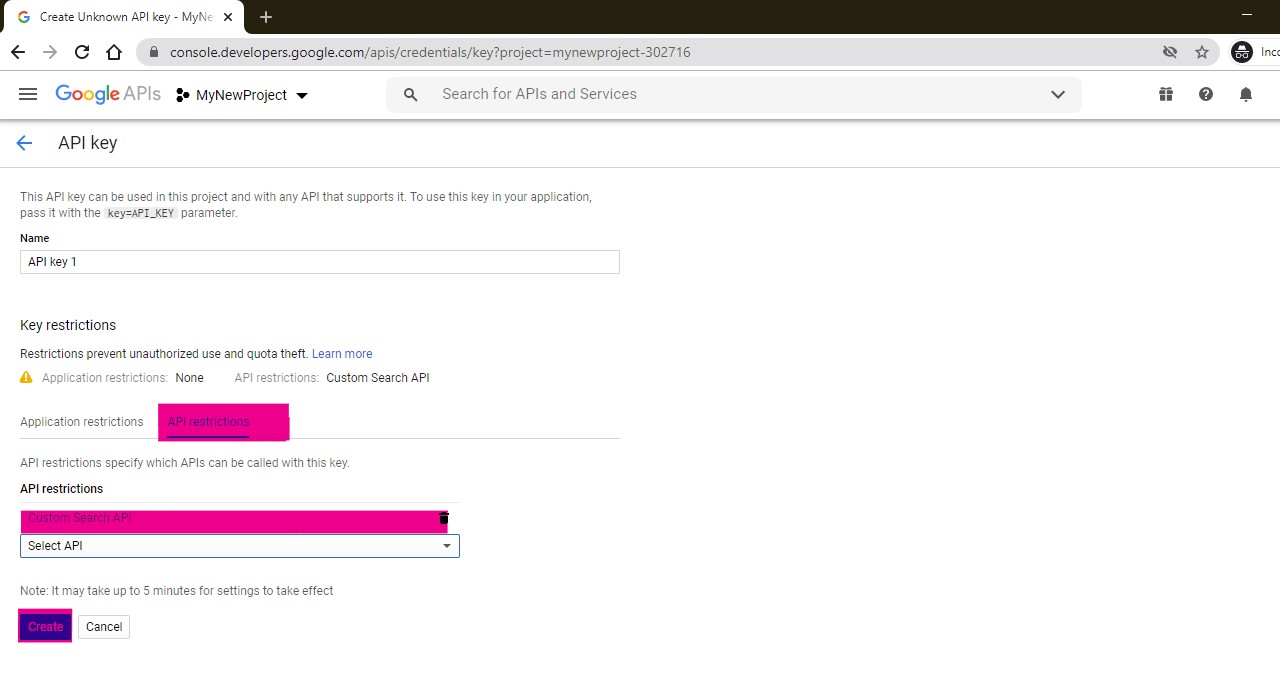Screen dimensions: 1280x687
Task: Click the 'Custom Search API' summary value
Action: (x=378, y=378)
